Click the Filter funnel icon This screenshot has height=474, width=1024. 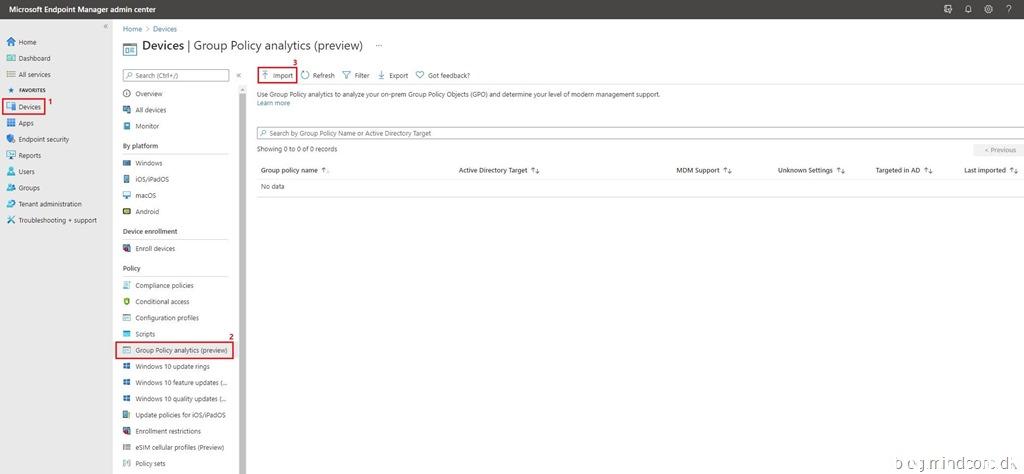pos(346,75)
